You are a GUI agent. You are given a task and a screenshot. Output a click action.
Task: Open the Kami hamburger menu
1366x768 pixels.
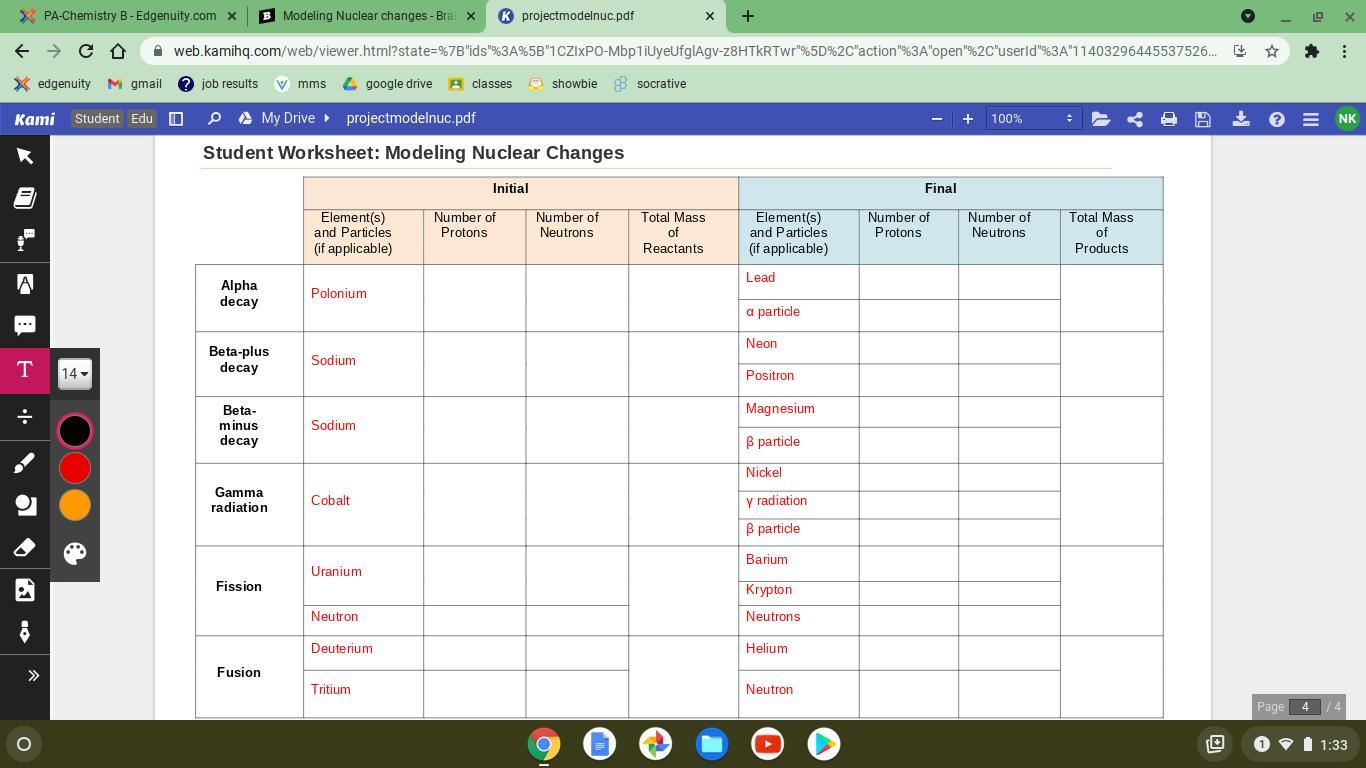tap(1311, 119)
